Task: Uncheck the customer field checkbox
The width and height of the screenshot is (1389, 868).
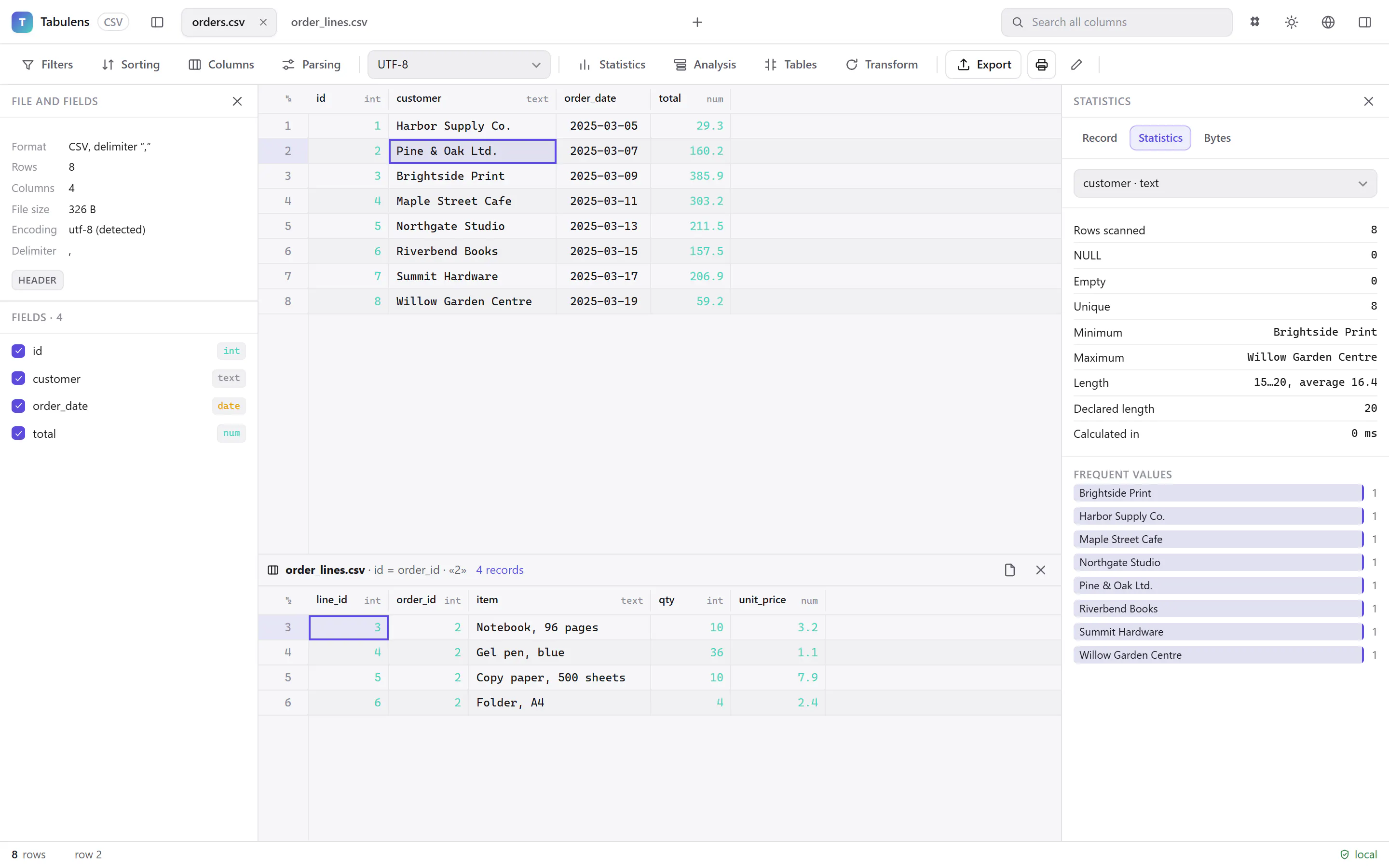Action: tap(18, 379)
